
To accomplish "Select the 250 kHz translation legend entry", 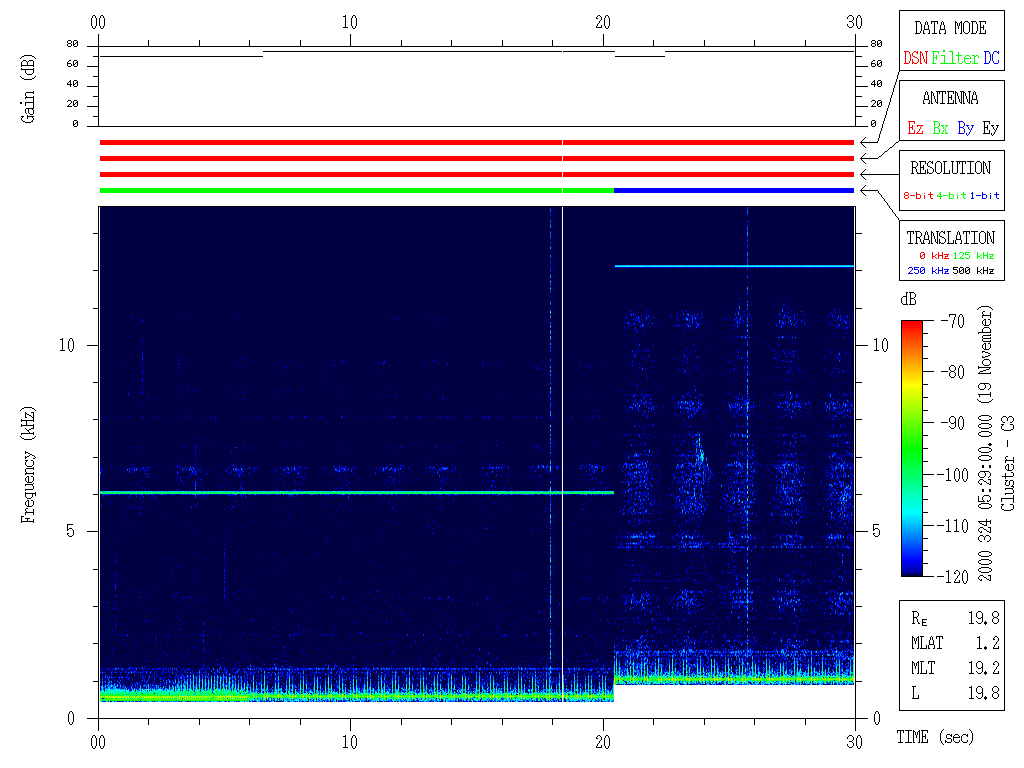I will coord(925,270).
